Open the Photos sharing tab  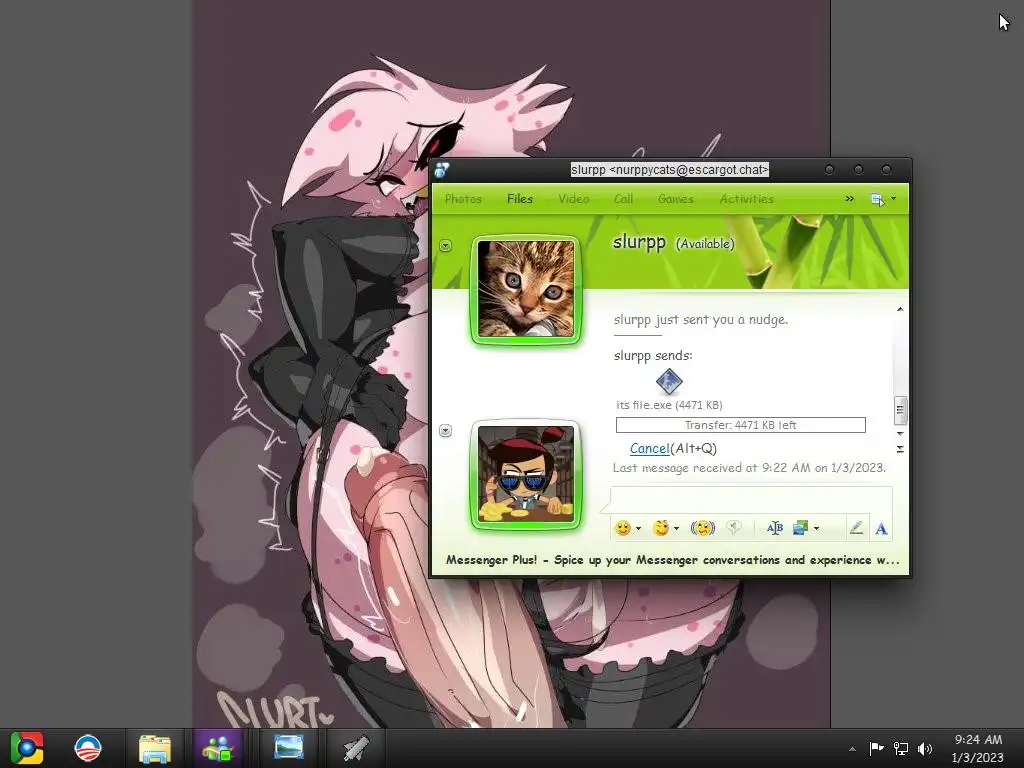pos(463,199)
